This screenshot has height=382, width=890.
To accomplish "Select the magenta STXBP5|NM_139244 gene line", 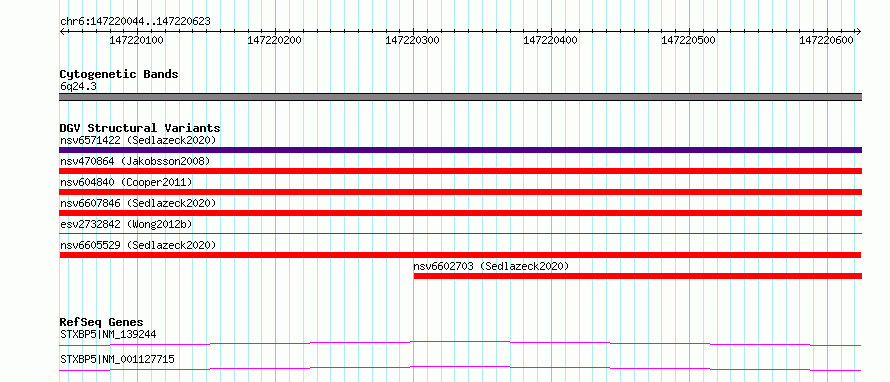I will click(460, 343).
